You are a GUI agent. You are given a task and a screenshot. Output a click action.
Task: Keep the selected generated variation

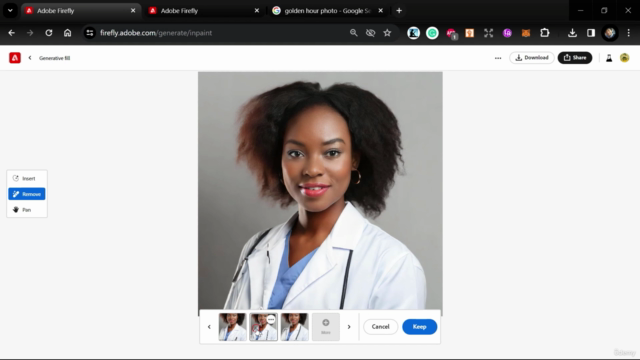click(420, 327)
